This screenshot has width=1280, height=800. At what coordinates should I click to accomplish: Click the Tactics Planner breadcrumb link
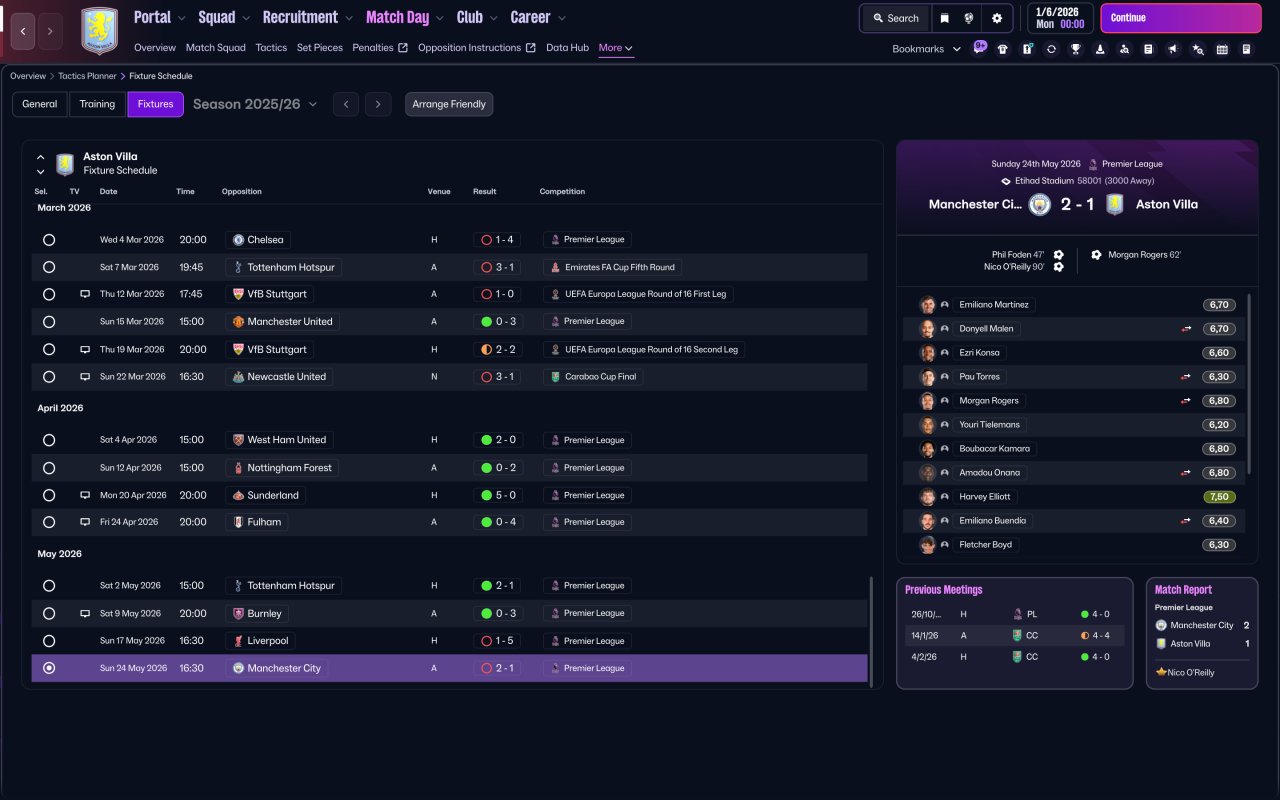pyautogui.click(x=88, y=76)
